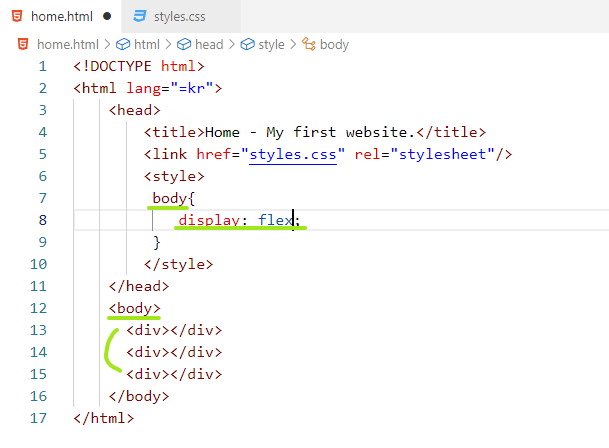
Task: Click the chevron between html and head
Action: pos(168,44)
